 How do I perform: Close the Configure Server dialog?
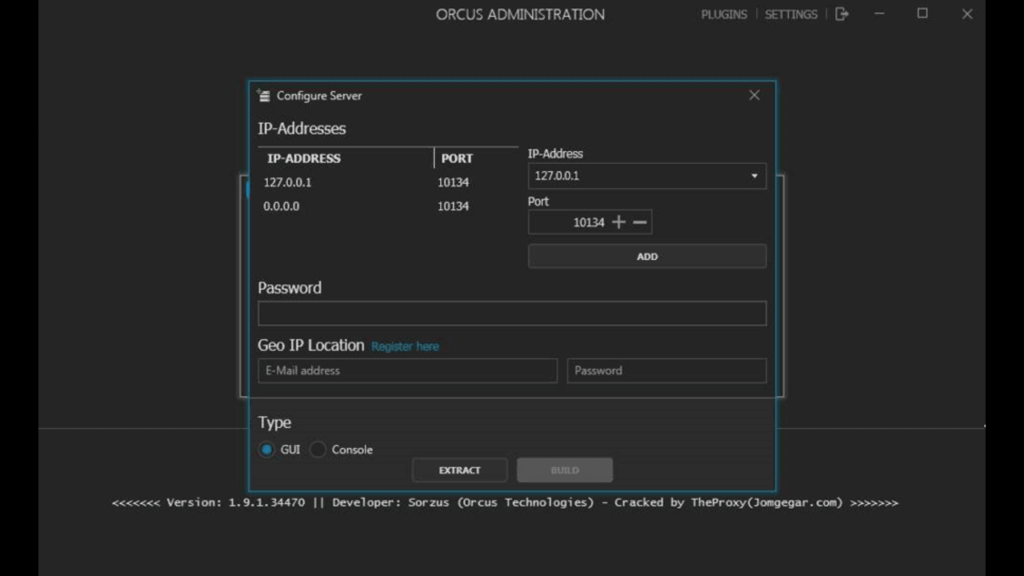click(754, 95)
